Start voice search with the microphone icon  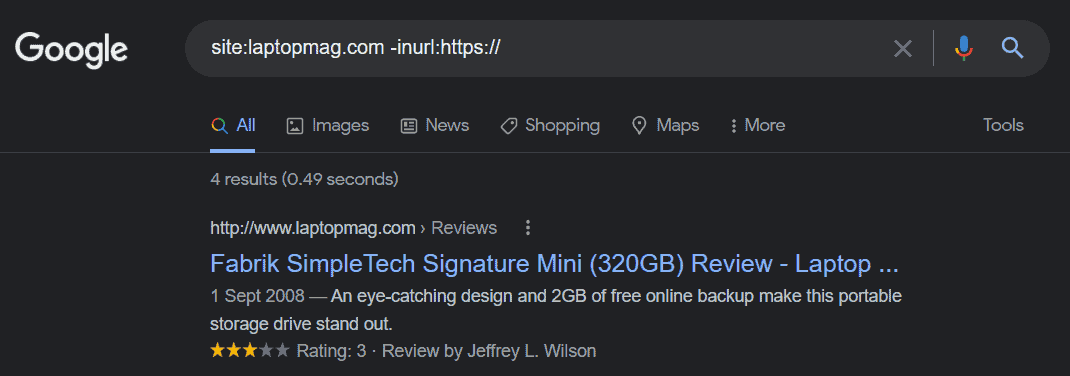click(964, 48)
